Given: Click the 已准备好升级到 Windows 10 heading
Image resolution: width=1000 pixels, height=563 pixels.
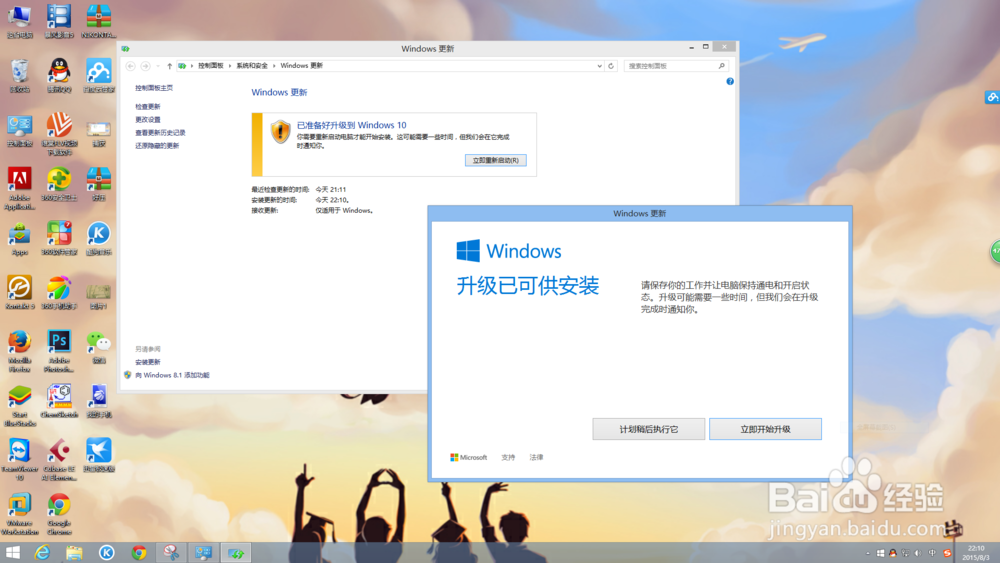Looking at the screenshot, I should [351, 125].
